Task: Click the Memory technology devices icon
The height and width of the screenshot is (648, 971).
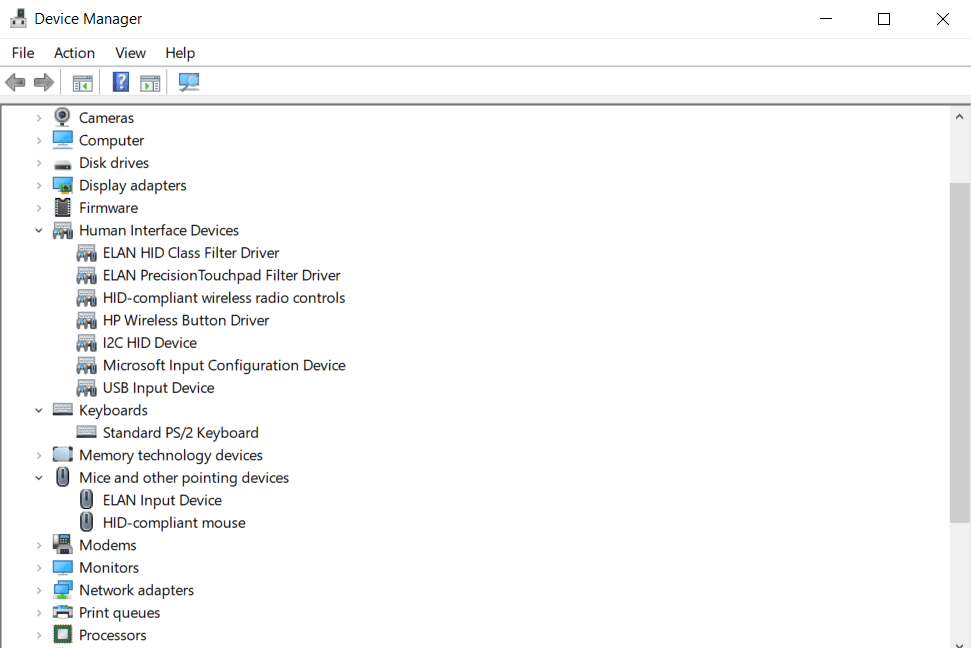Action: coord(63,455)
